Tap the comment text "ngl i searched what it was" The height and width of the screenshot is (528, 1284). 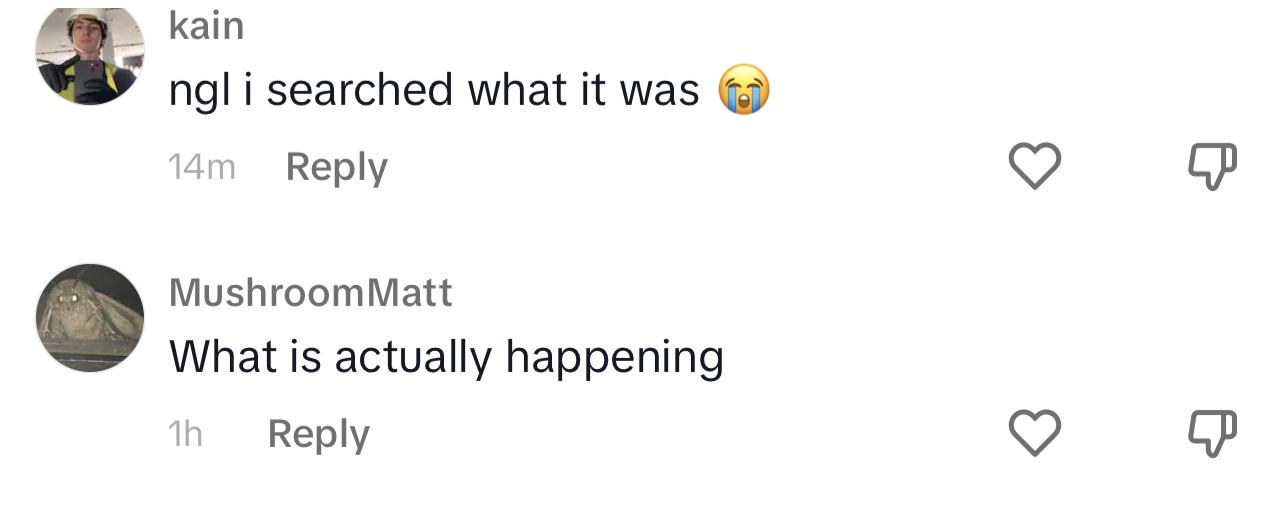434,91
